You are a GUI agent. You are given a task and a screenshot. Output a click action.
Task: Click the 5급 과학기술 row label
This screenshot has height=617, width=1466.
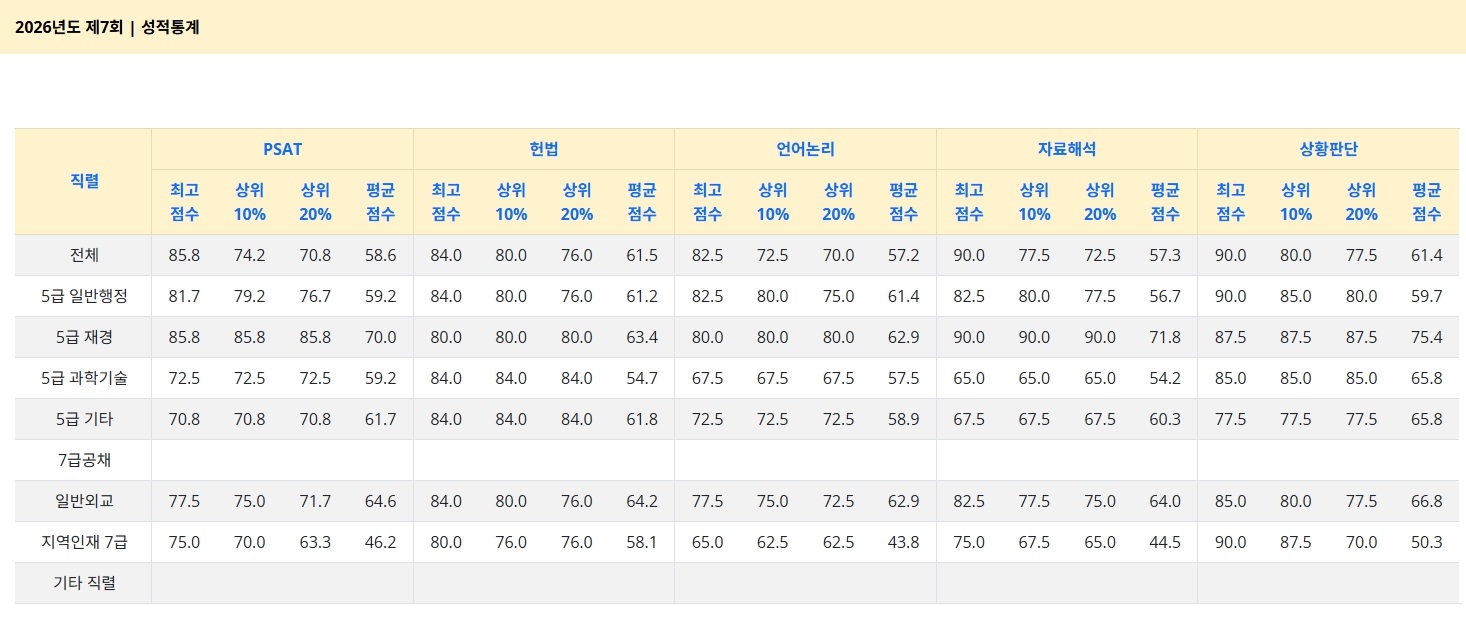point(84,378)
